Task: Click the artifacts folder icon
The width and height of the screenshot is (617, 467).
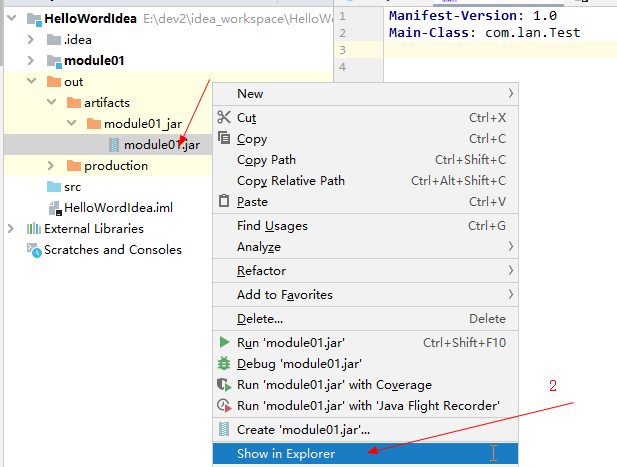Action: pyautogui.click(x=74, y=103)
